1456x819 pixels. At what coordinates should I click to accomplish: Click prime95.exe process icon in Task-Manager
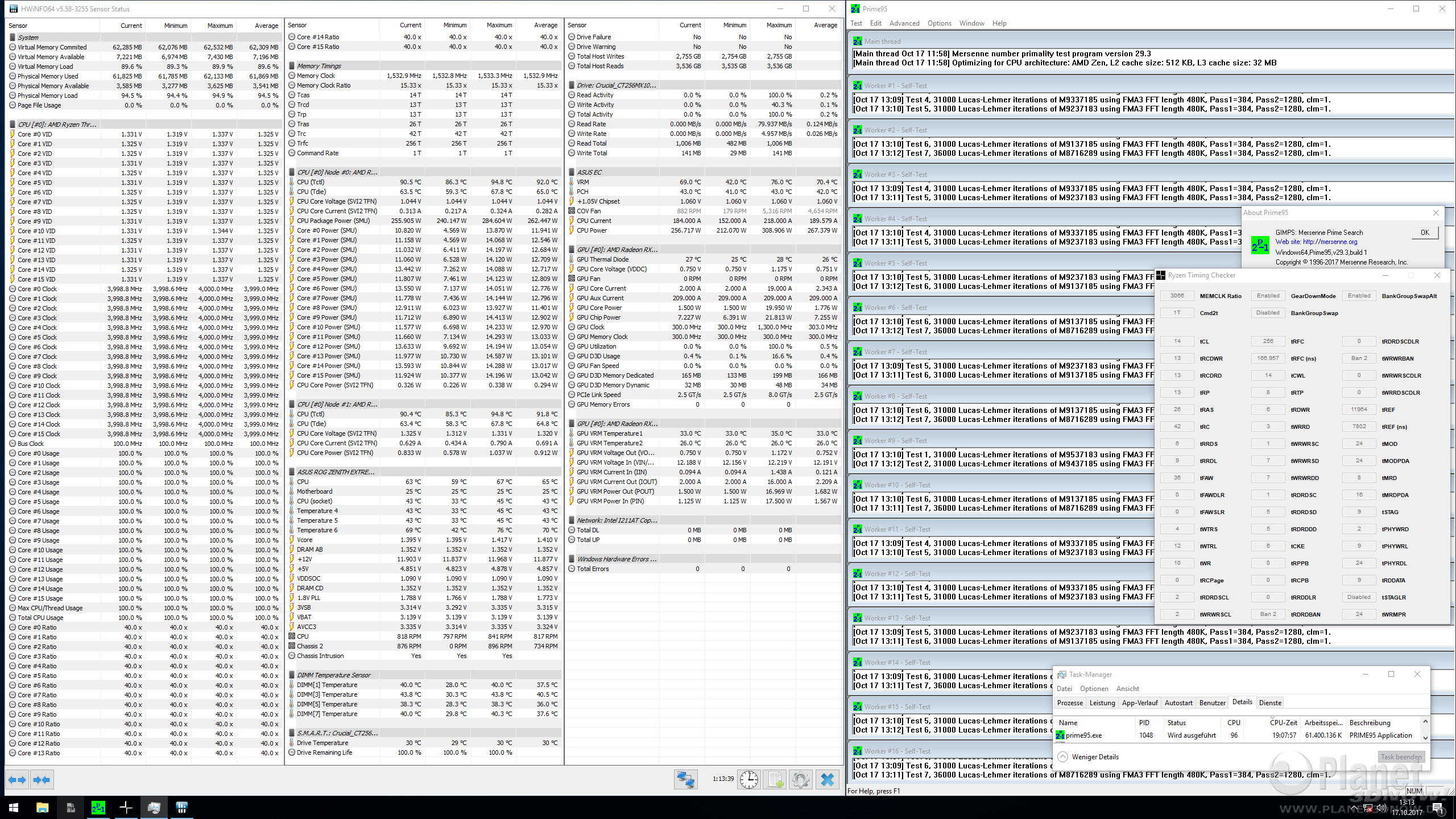coord(1060,735)
